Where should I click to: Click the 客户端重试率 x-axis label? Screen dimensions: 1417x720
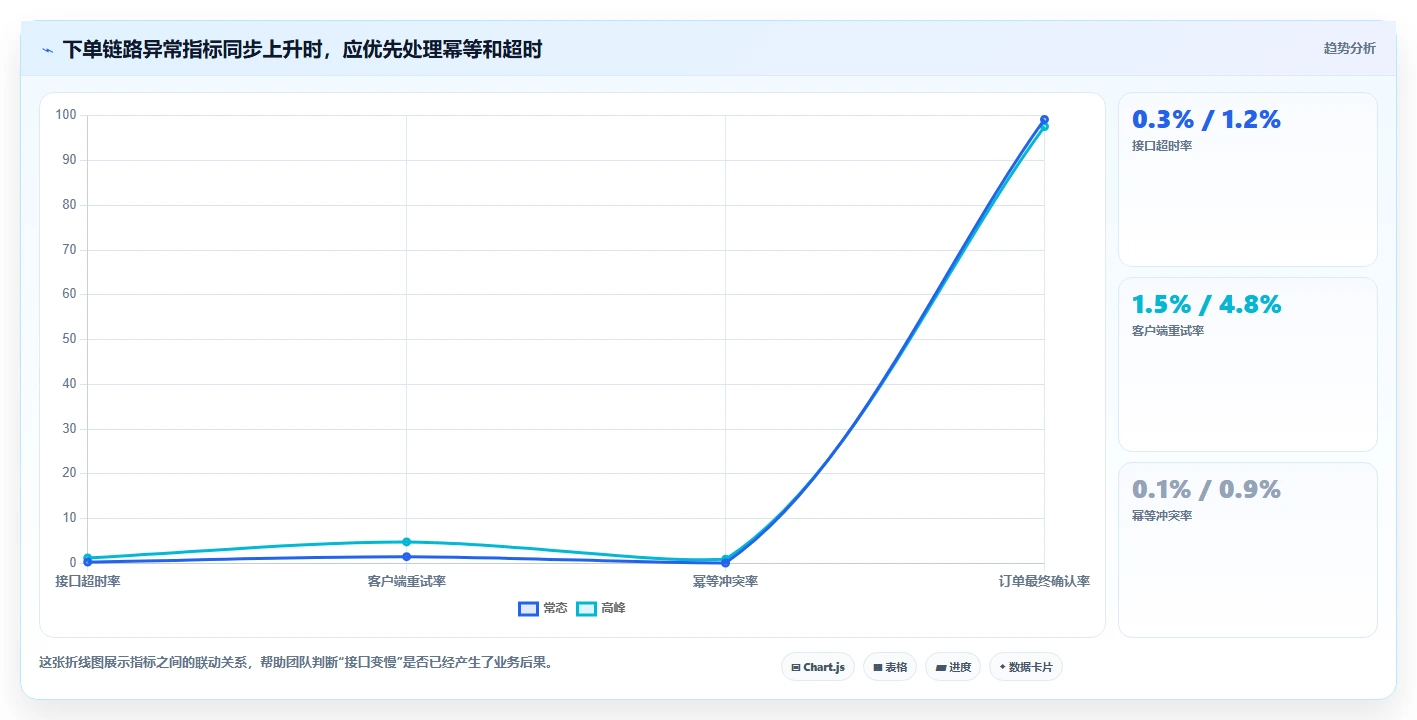tap(406, 581)
